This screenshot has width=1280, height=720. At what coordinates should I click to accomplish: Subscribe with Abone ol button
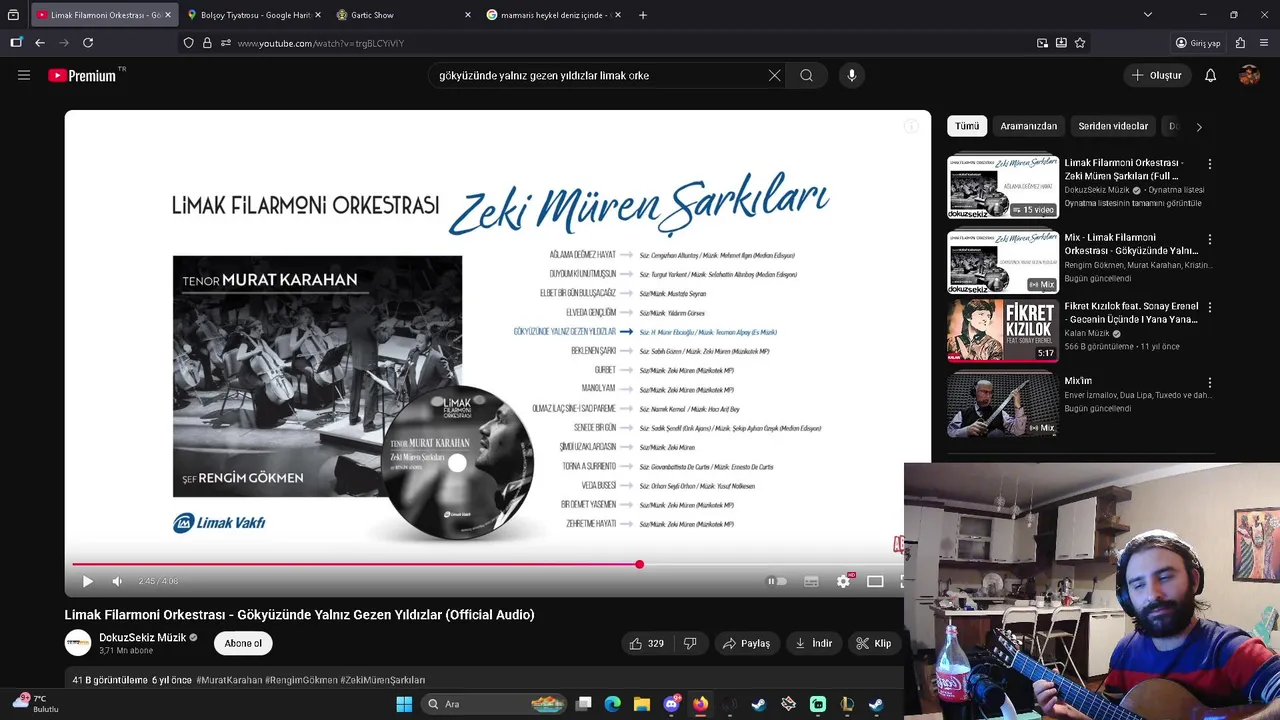(243, 643)
